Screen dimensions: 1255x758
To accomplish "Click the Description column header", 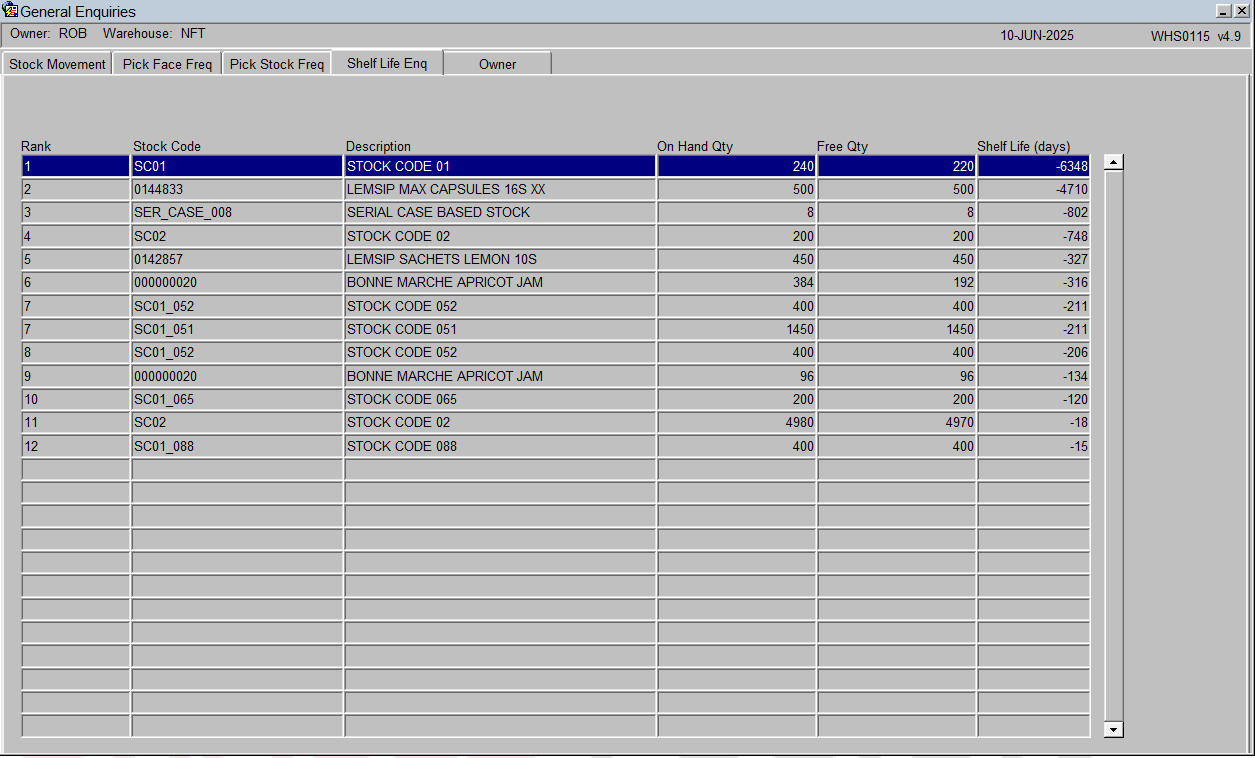I will point(378,146).
